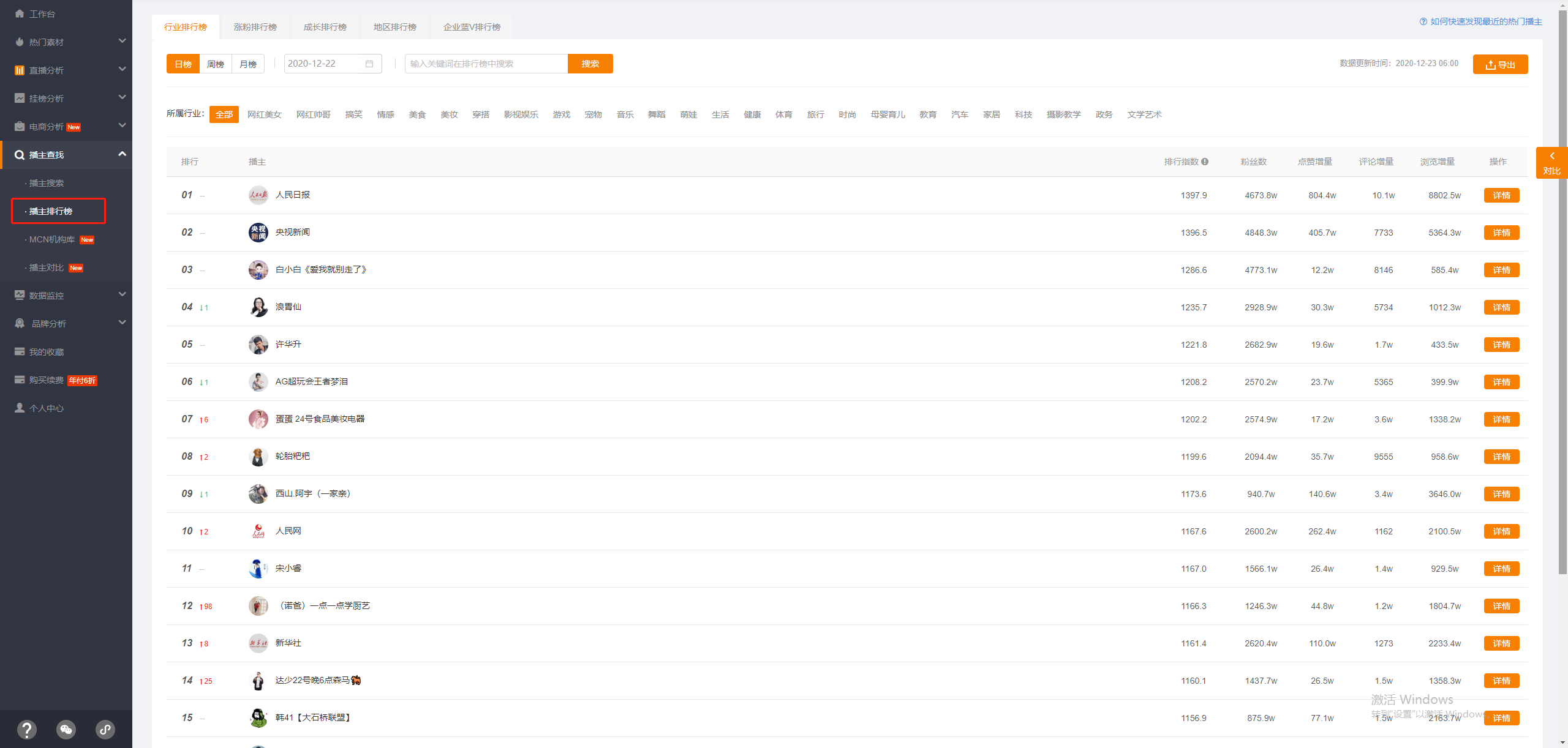Screen dimensions: 1568x748
Task: Select the 日榜 toggle
Action: pyautogui.click(x=183, y=64)
